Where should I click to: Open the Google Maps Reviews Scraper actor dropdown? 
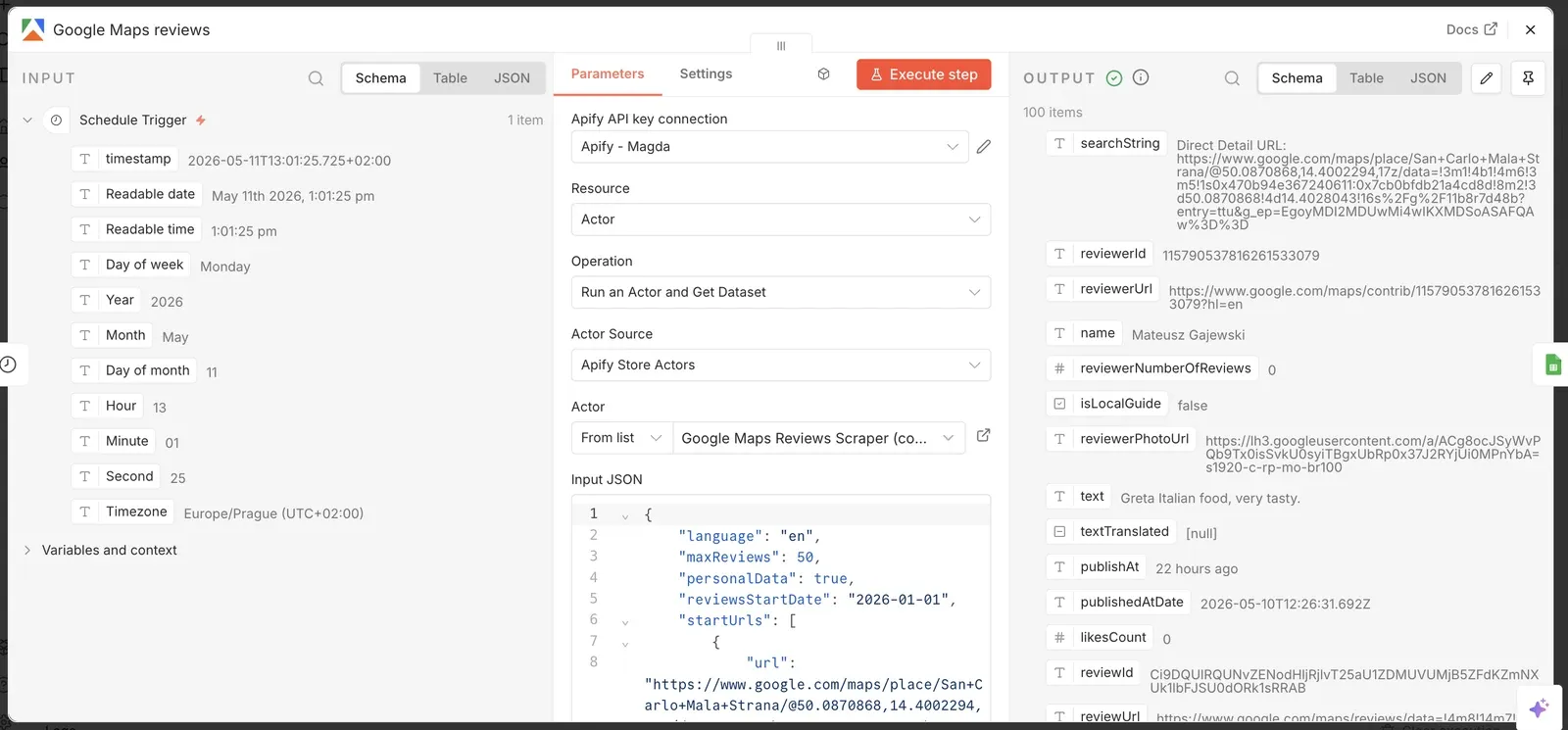(x=818, y=438)
